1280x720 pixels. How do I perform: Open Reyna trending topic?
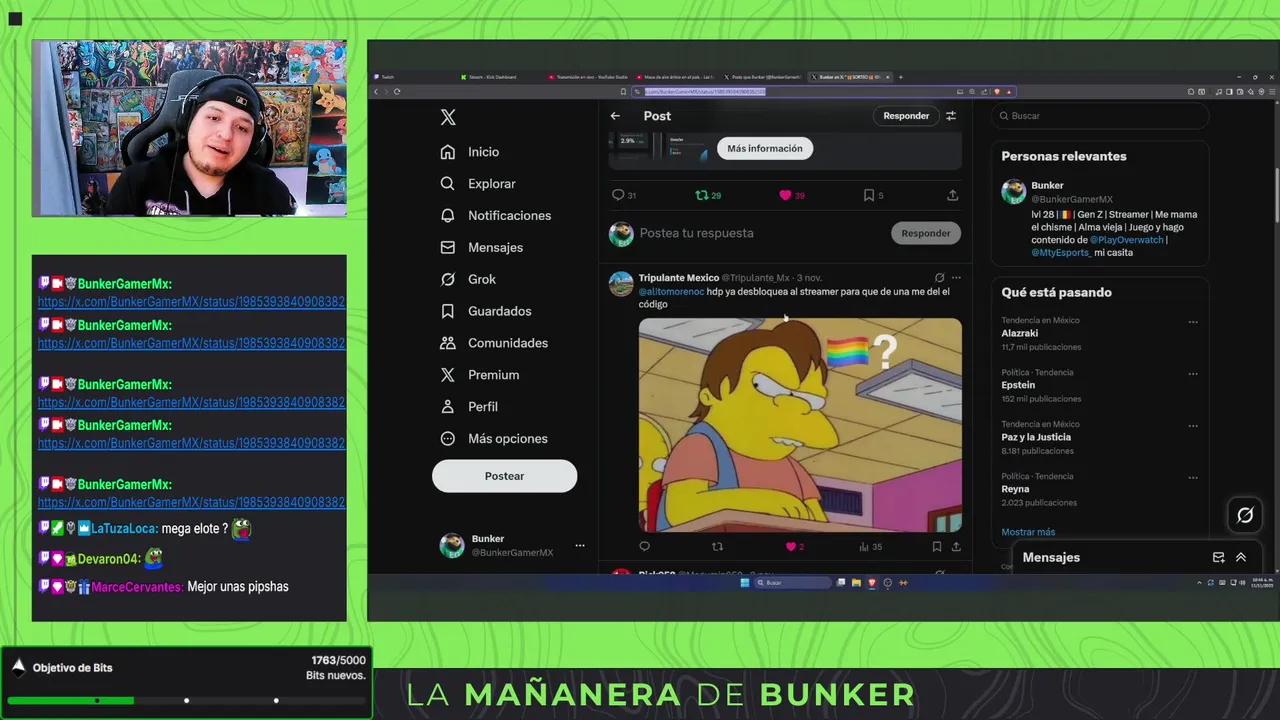point(1015,489)
